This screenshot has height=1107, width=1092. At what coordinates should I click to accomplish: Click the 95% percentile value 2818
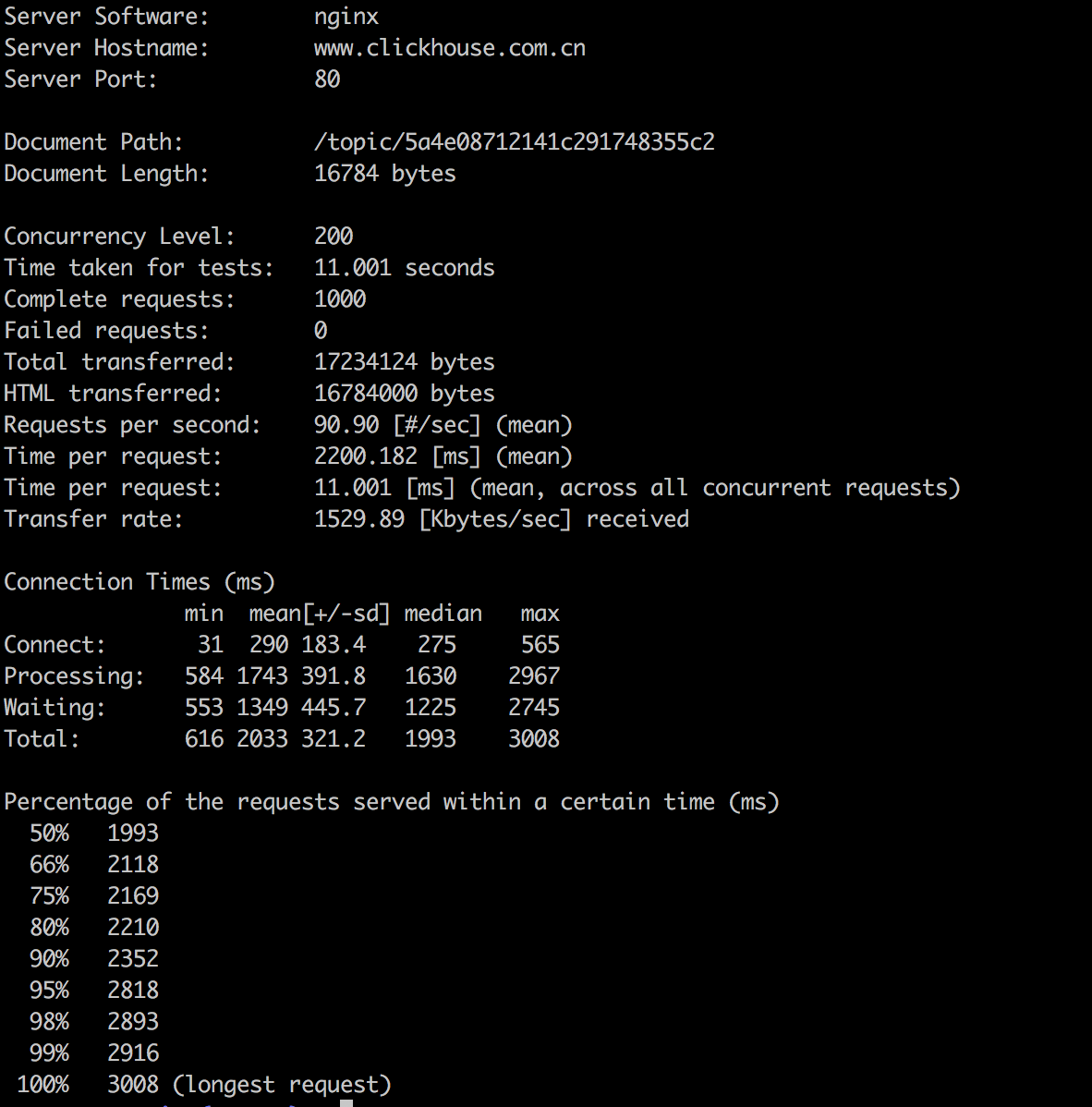click(133, 991)
